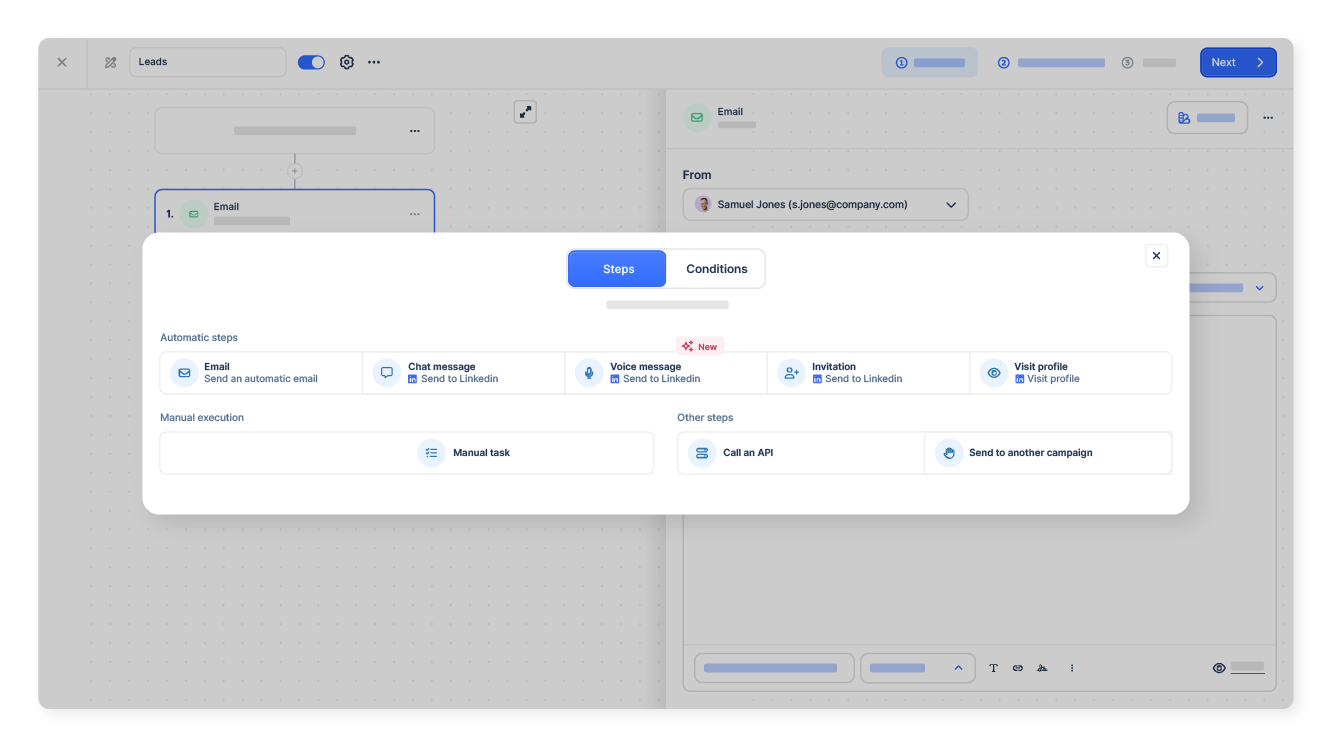Expand the canvas with the fullscreen arrows icon
This screenshot has width=1332, height=747.
click(x=525, y=111)
